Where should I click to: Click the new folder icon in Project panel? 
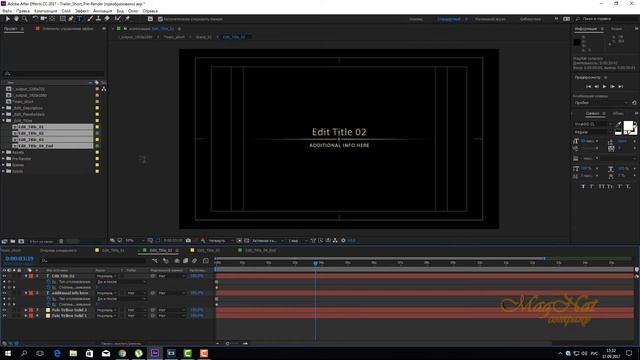pyautogui.click(x=13, y=241)
